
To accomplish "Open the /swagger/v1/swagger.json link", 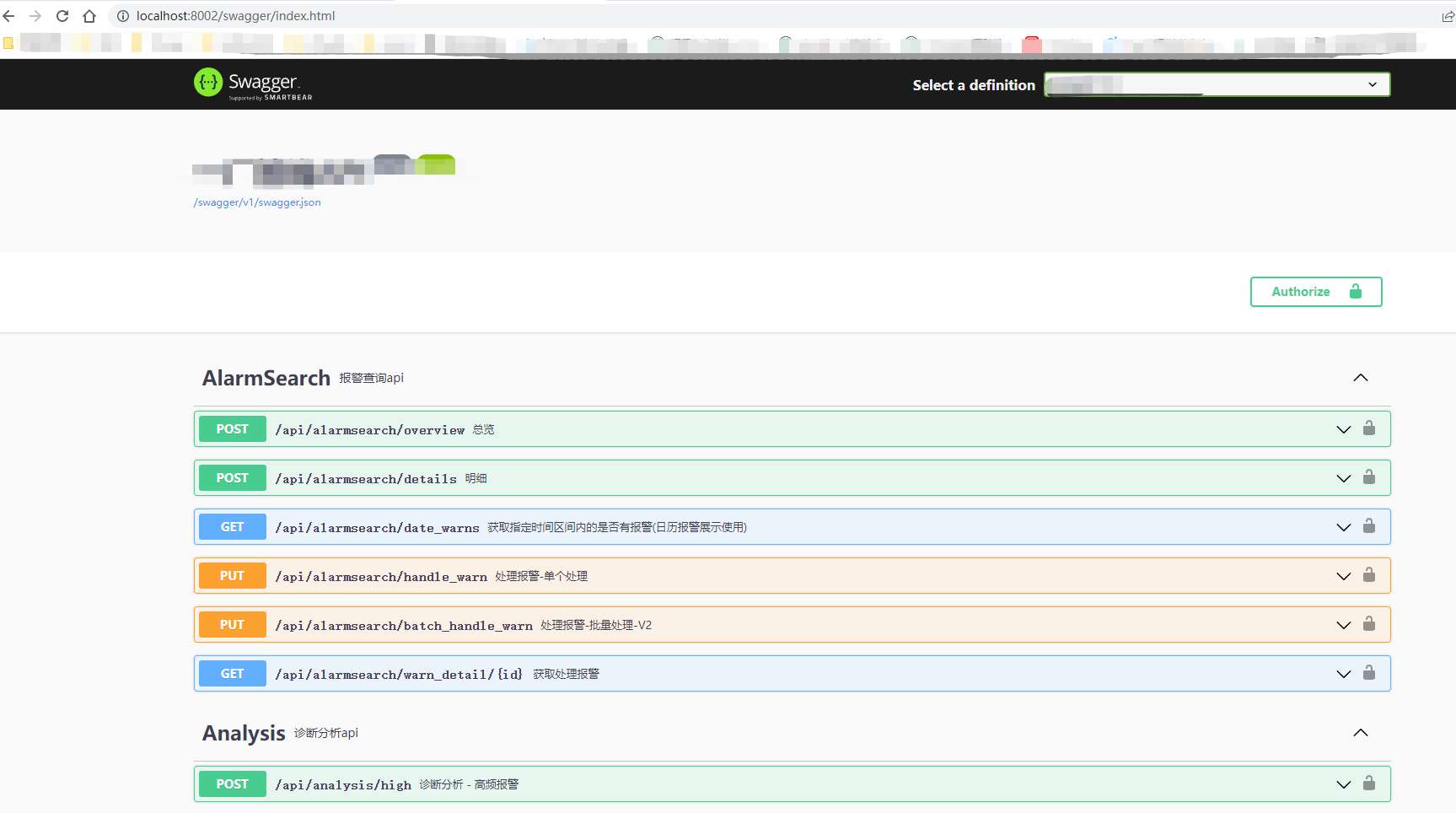I will pos(256,202).
